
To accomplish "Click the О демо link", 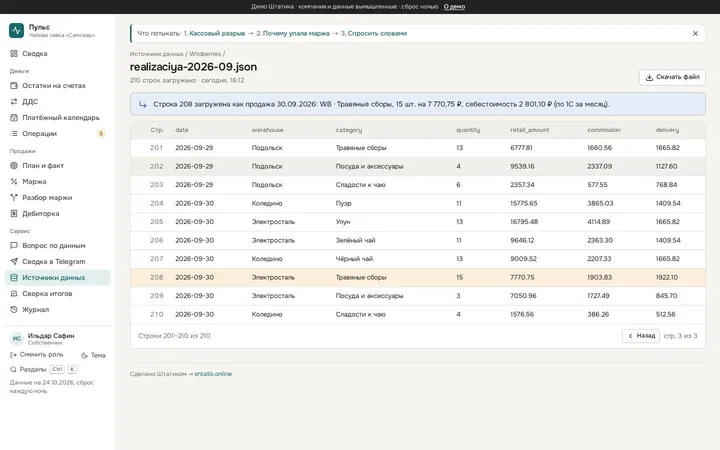I will coord(454,7).
